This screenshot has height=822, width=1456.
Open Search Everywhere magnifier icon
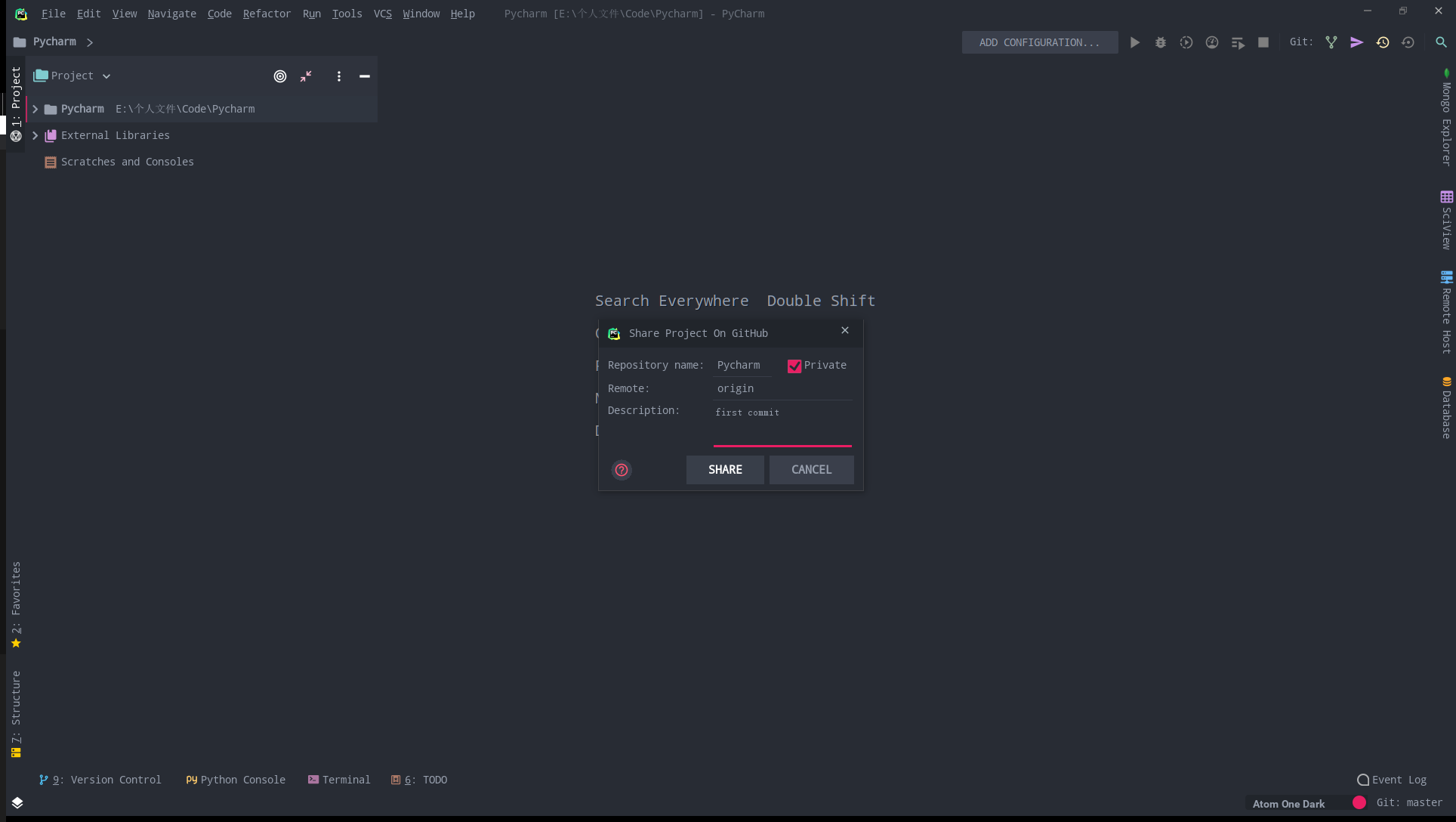coord(1441,43)
